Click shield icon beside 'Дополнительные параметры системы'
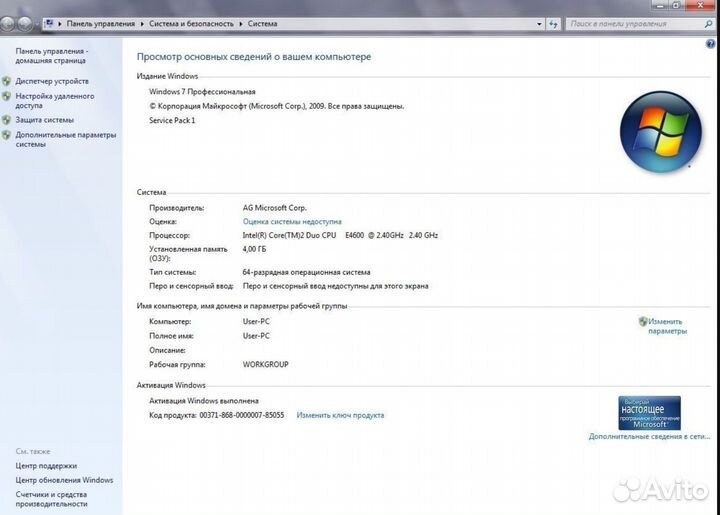This screenshot has height=515, width=720. [x=6, y=135]
